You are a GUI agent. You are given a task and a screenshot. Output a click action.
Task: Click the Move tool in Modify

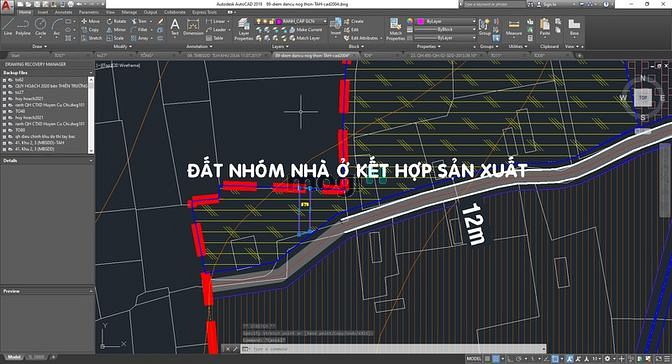click(90, 21)
